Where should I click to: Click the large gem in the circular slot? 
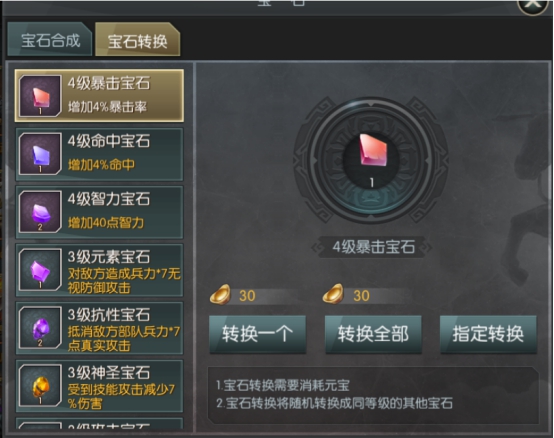point(372,150)
